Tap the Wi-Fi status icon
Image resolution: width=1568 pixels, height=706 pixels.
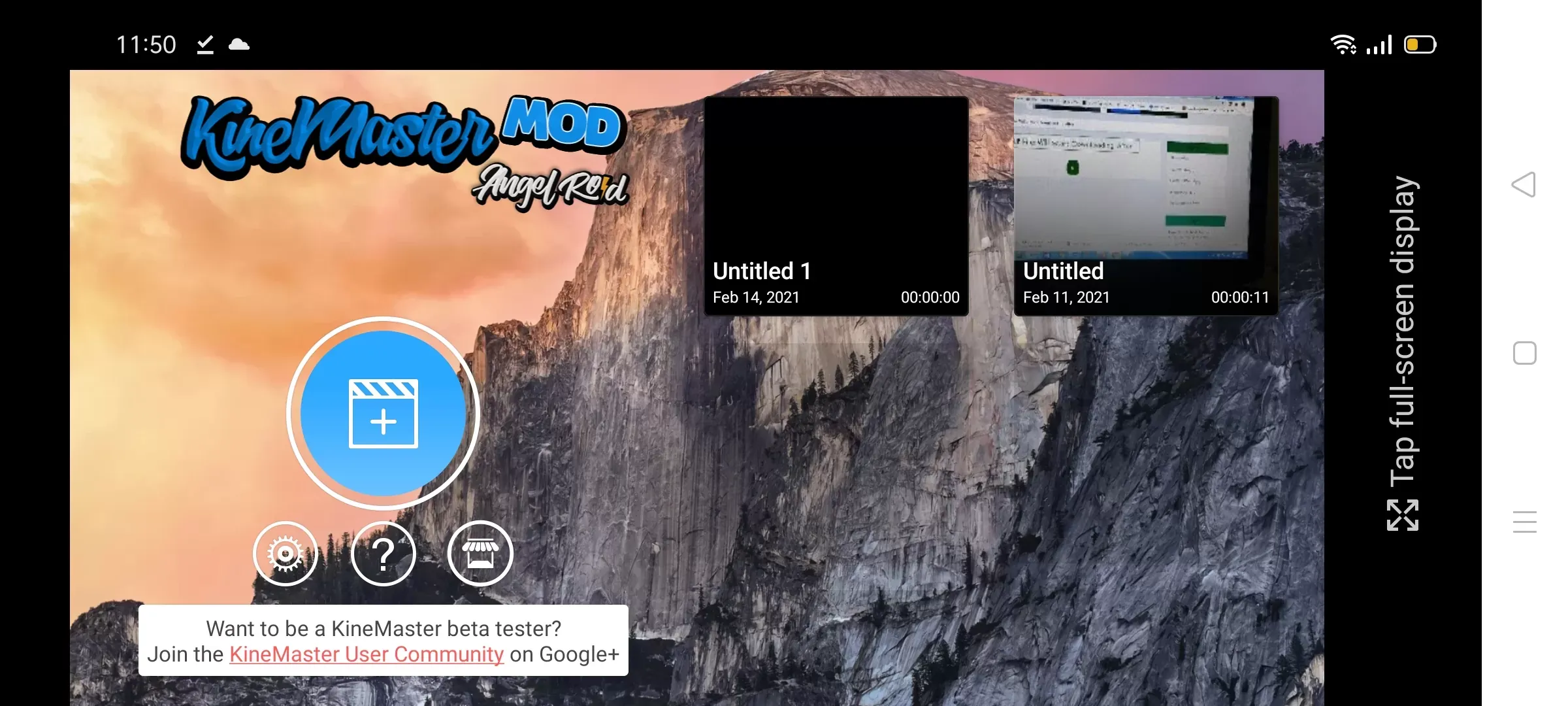pos(1343,44)
